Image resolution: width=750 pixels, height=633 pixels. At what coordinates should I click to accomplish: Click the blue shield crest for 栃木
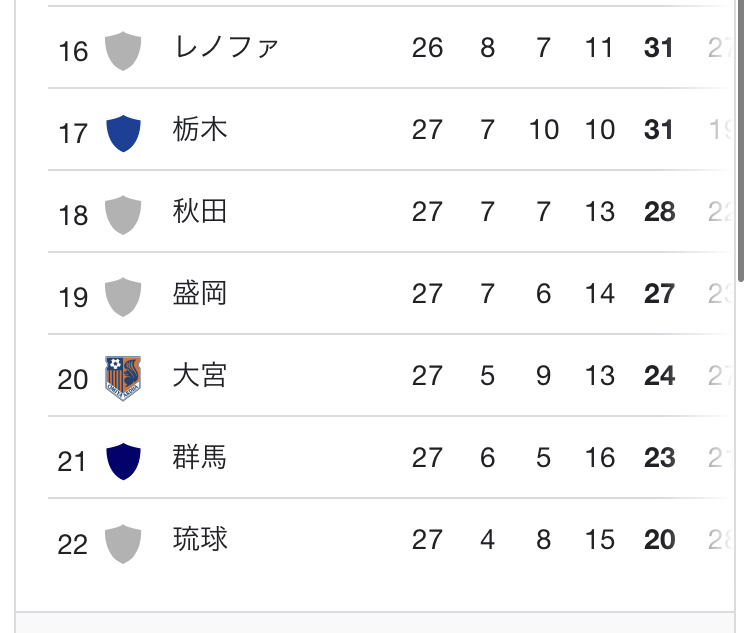(123, 132)
